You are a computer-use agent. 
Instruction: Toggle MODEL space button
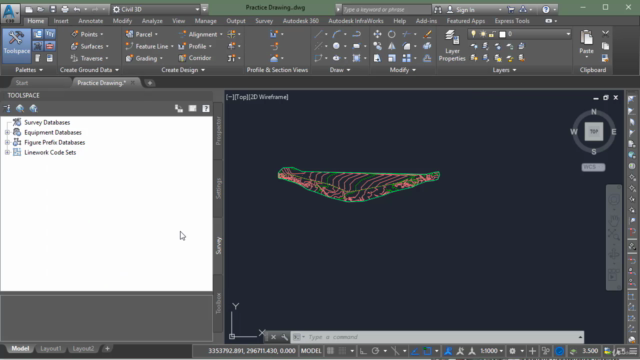click(311, 351)
